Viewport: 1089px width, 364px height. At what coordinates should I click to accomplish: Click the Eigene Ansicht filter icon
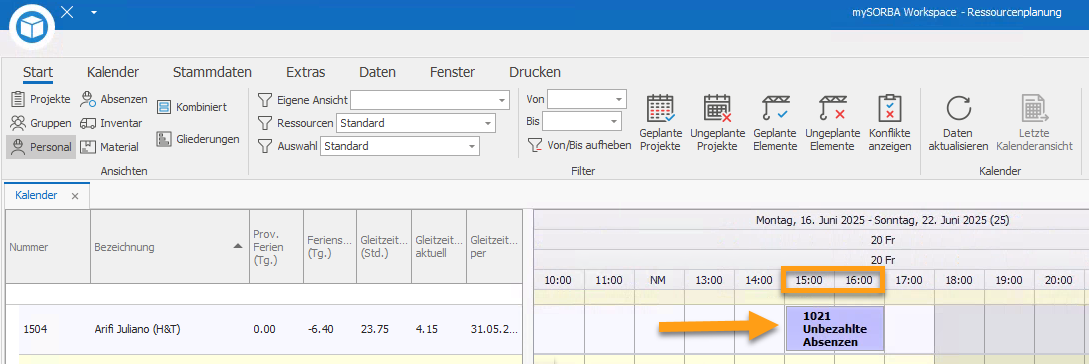point(264,100)
